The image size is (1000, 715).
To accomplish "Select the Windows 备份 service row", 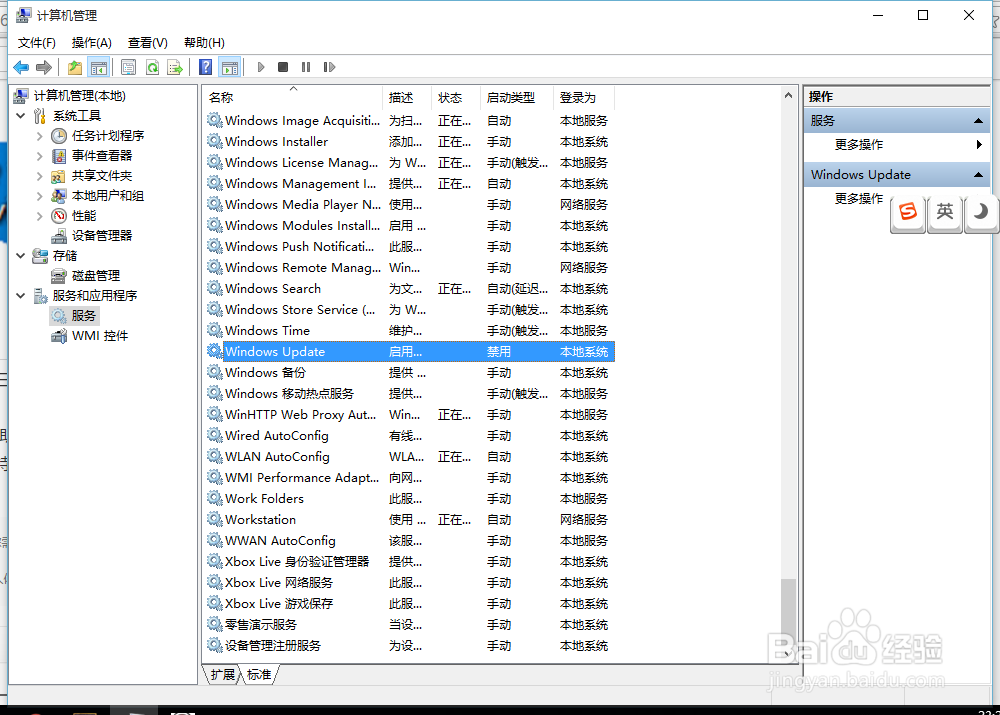I will point(409,372).
